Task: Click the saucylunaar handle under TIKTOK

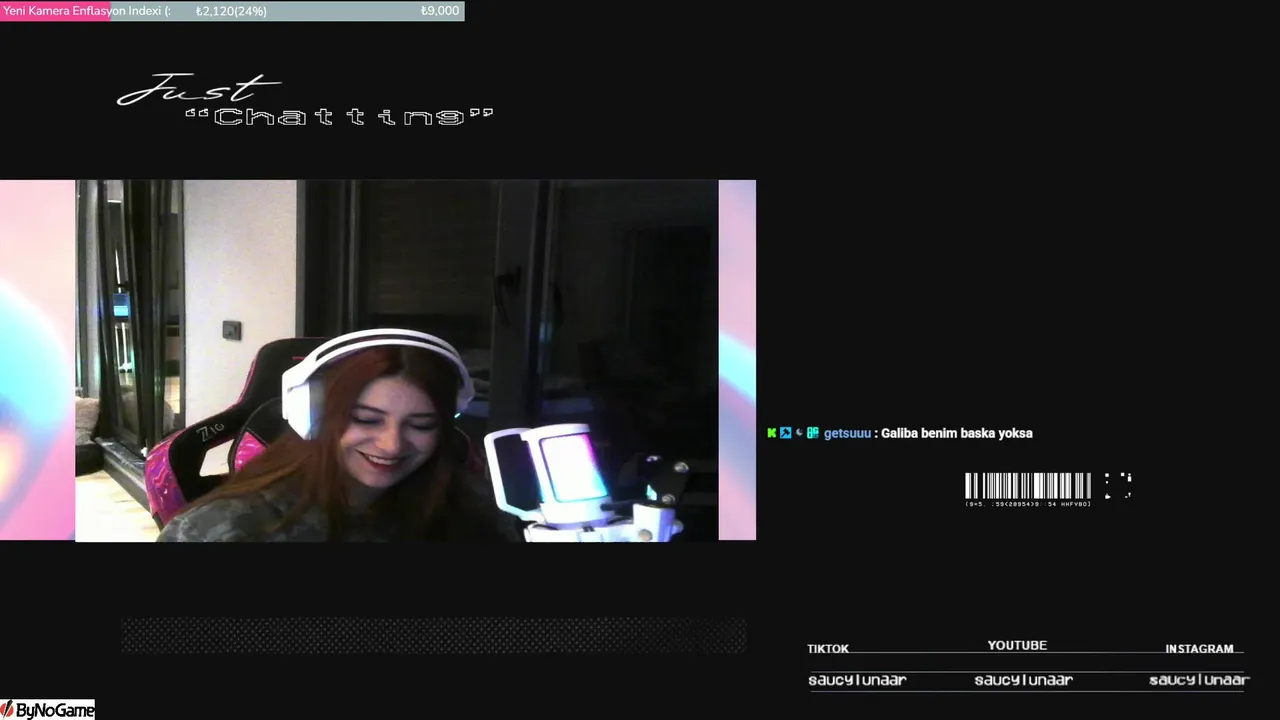Action: click(857, 680)
